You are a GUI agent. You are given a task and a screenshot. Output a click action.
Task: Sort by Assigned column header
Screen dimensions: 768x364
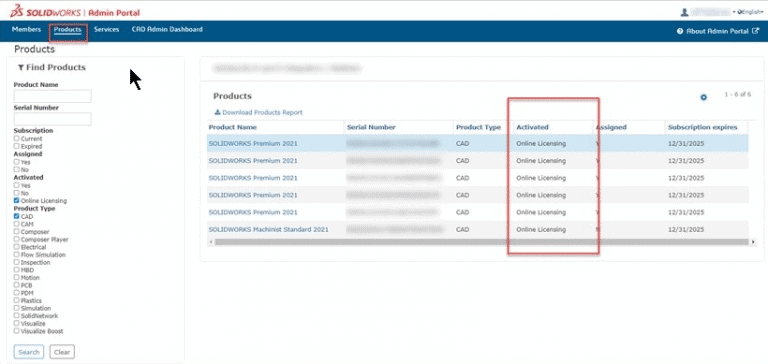pos(611,127)
